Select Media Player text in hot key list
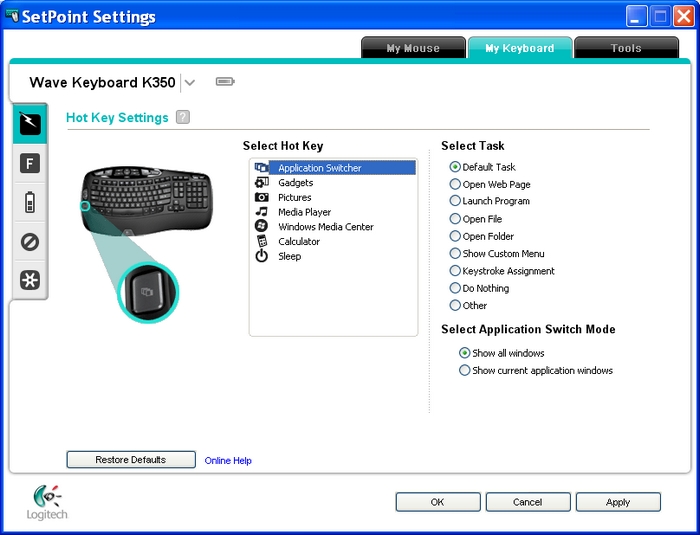The image size is (700, 535). pyautogui.click(x=304, y=212)
